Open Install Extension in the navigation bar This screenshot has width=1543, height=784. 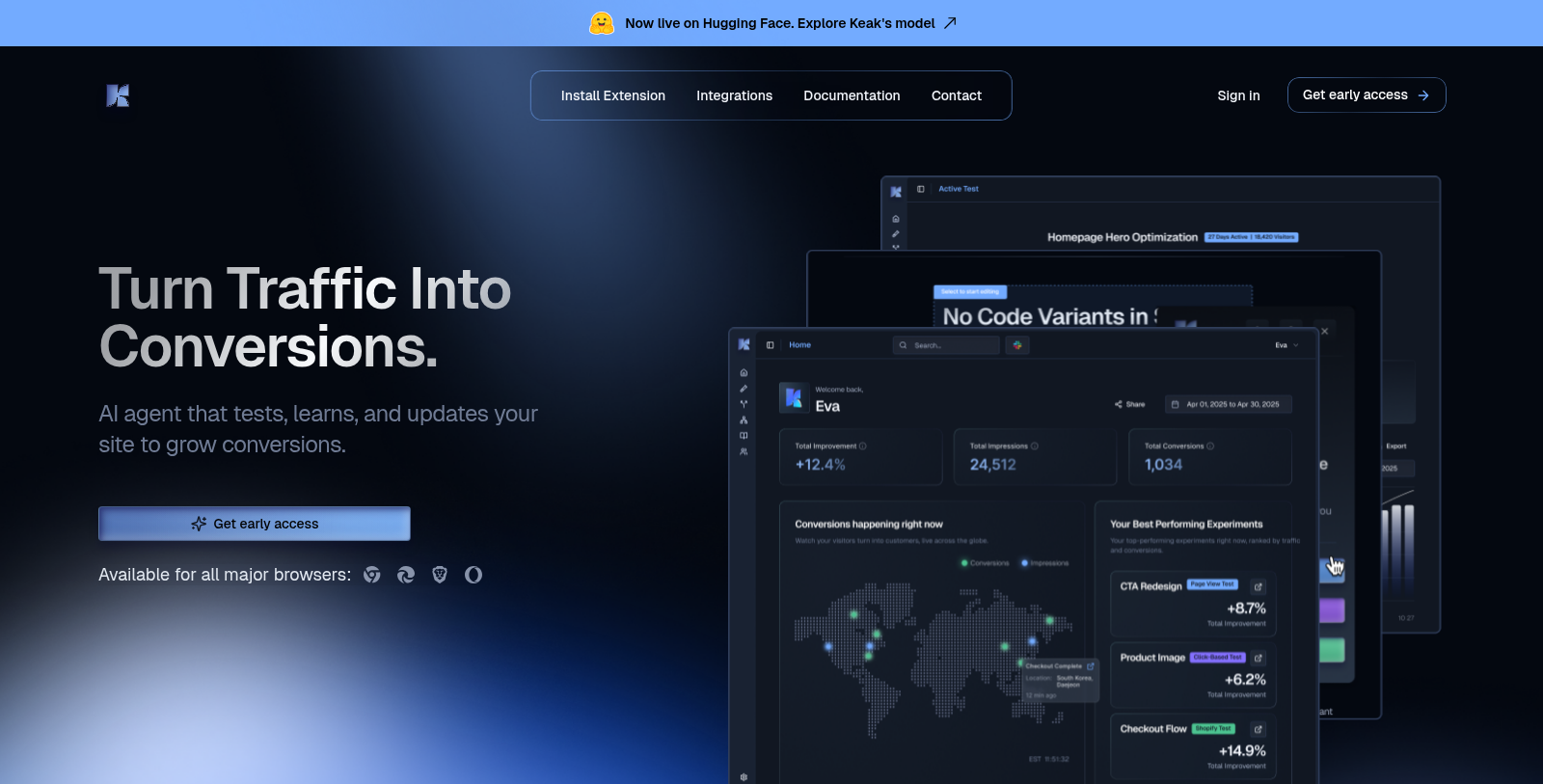[613, 95]
